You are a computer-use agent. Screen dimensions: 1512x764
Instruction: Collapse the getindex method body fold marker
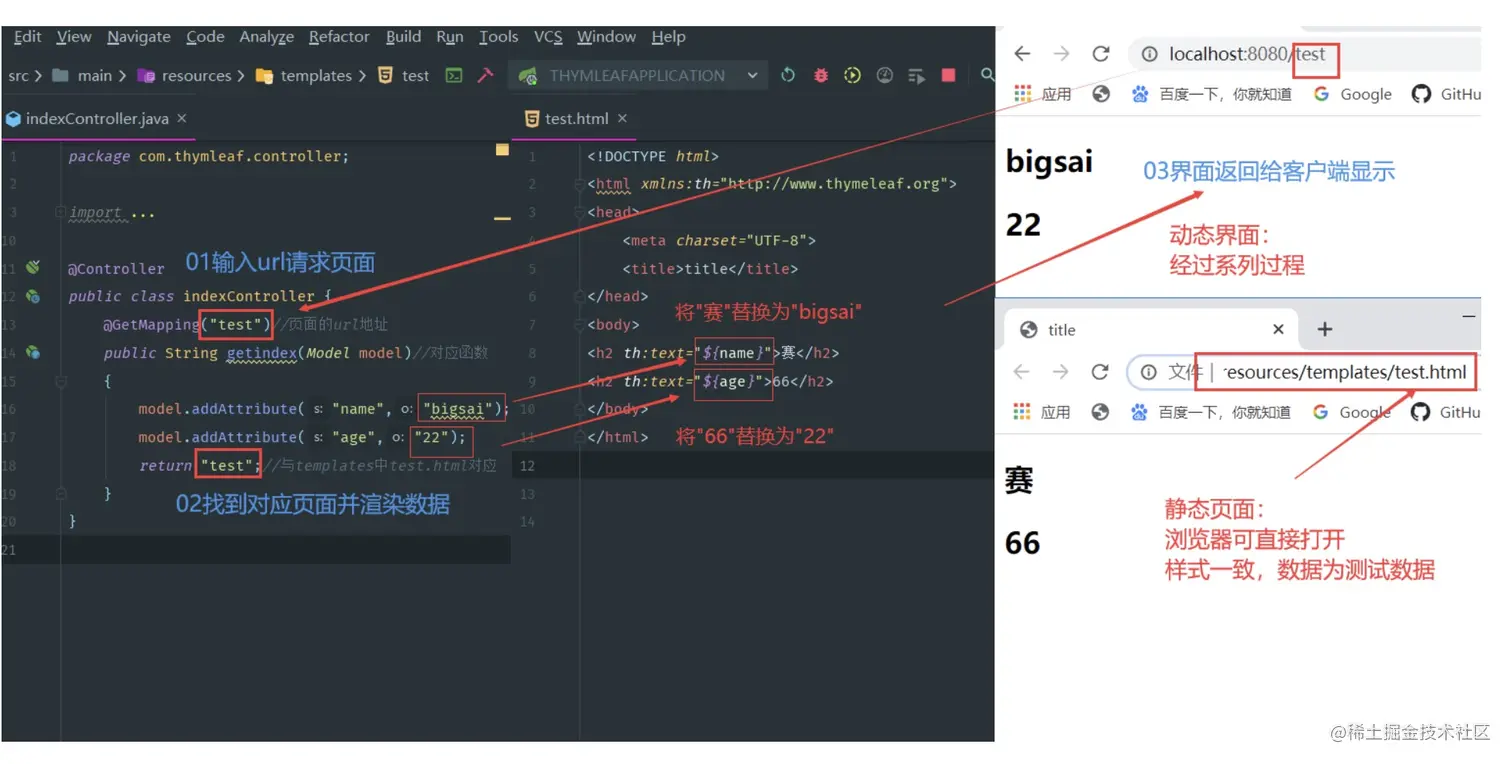coord(61,381)
